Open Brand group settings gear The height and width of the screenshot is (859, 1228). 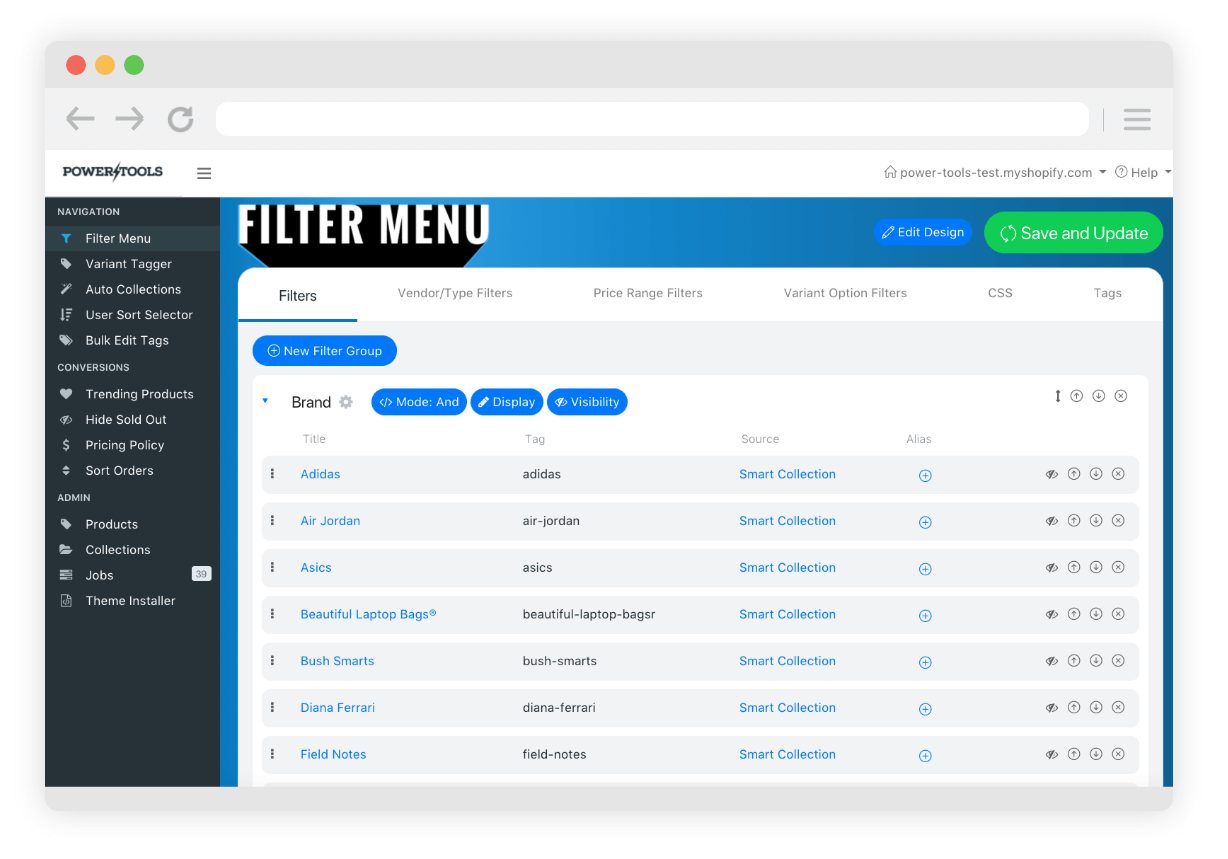point(346,402)
